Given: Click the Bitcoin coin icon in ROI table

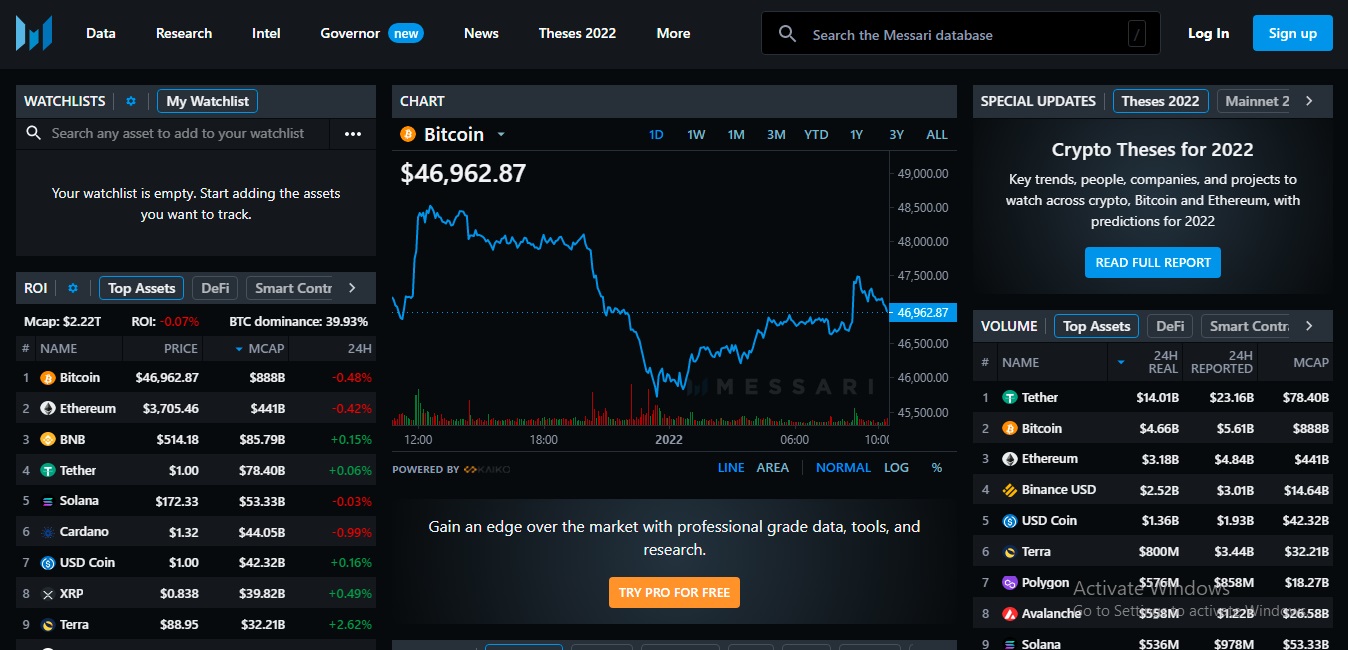Looking at the screenshot, I should coord(47,378).
